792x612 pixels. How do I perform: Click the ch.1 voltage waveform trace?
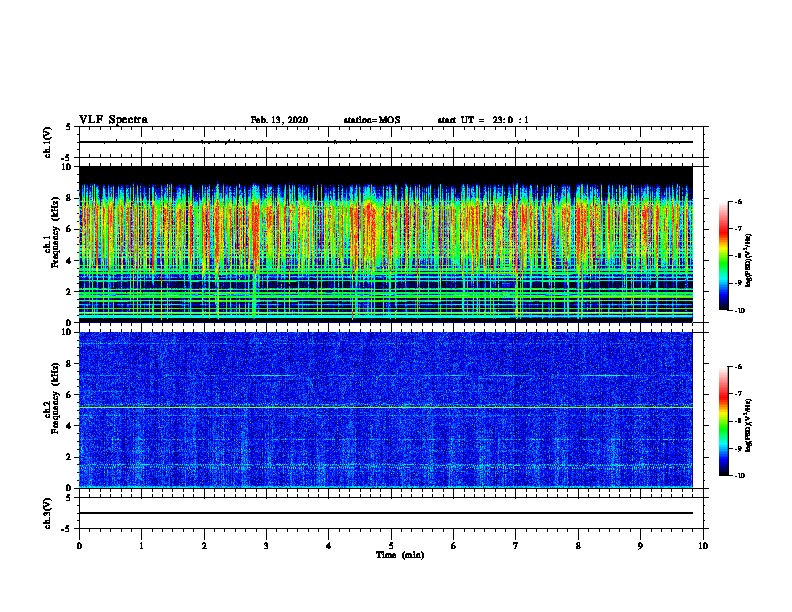386,142
